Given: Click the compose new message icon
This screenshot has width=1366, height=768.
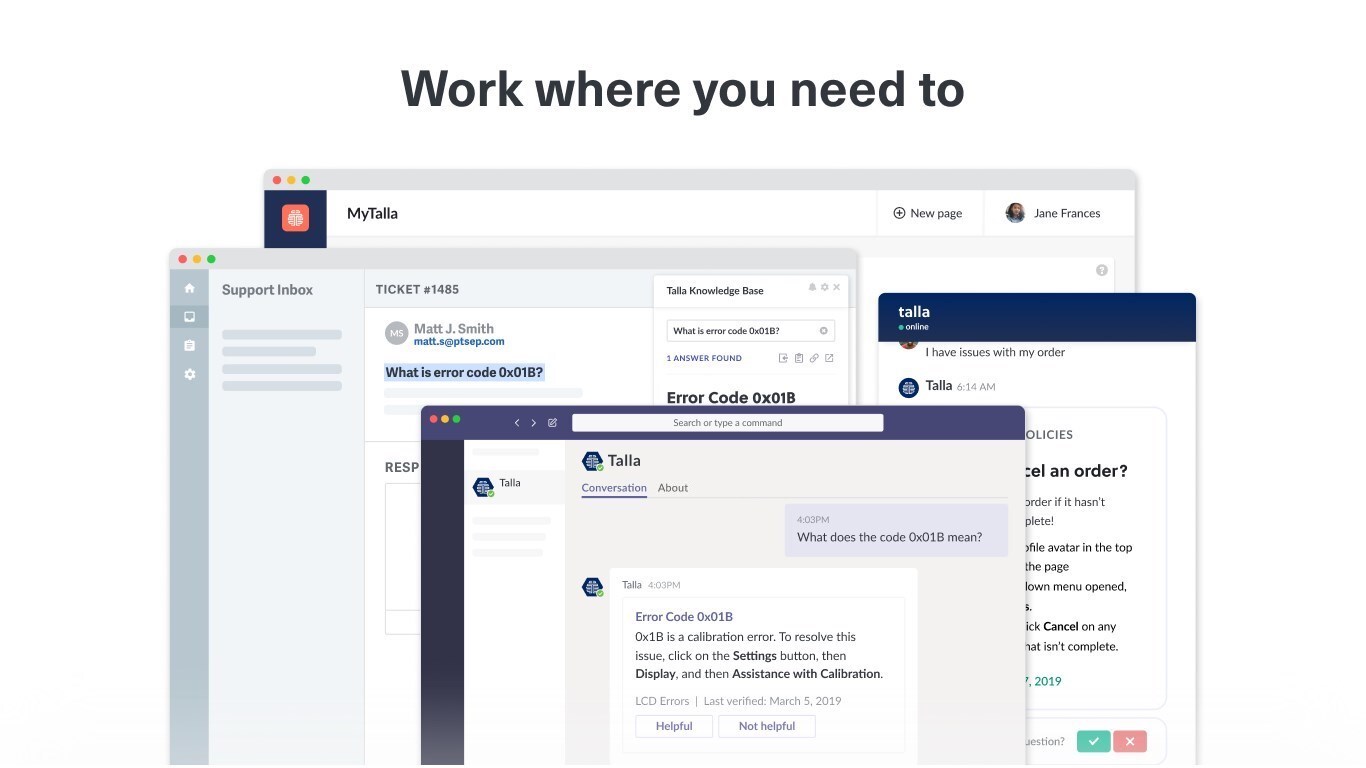Looking at the screenshot, I should [x=552, y=423].
